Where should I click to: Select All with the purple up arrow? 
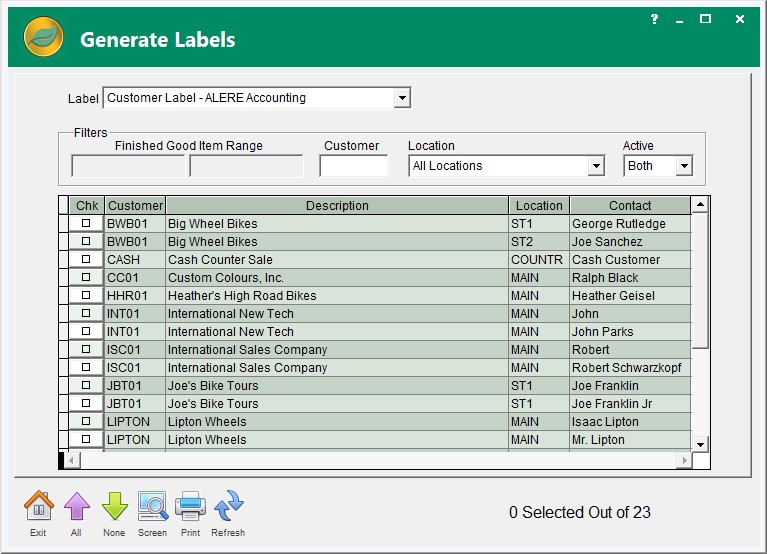(77, 506)
